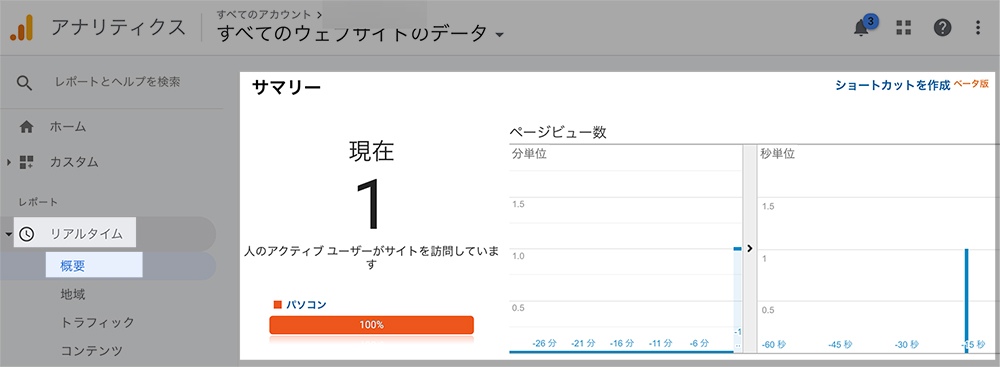Open the help question mark icon
The width and height of the screenshot is (1000, 367).
942,27
